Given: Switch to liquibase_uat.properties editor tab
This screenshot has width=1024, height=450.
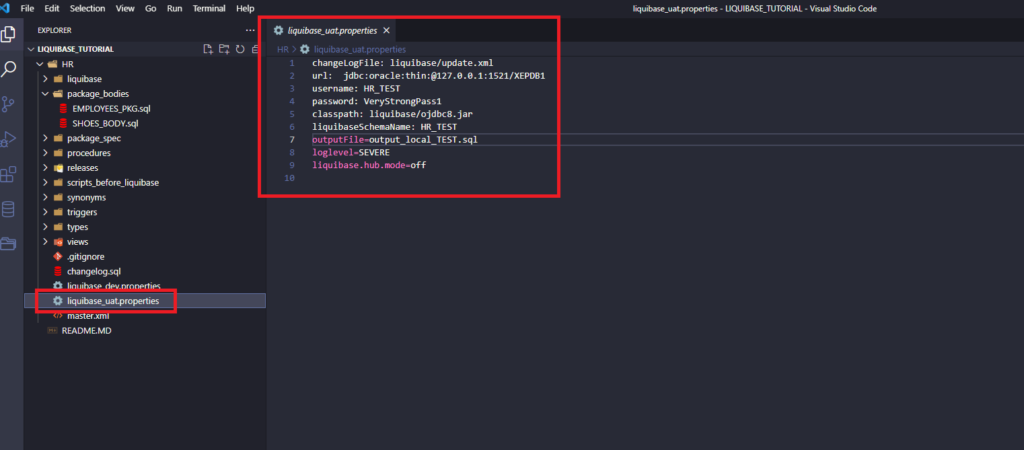Looking at the screenshot, I should point(332,30).
